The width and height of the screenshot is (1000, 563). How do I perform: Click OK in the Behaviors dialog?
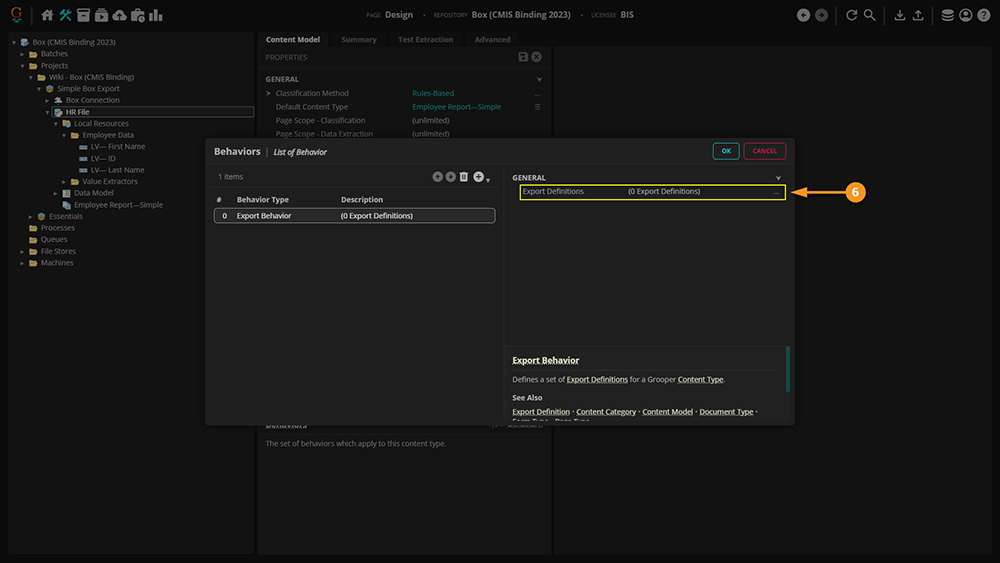(x=726, y=151)
